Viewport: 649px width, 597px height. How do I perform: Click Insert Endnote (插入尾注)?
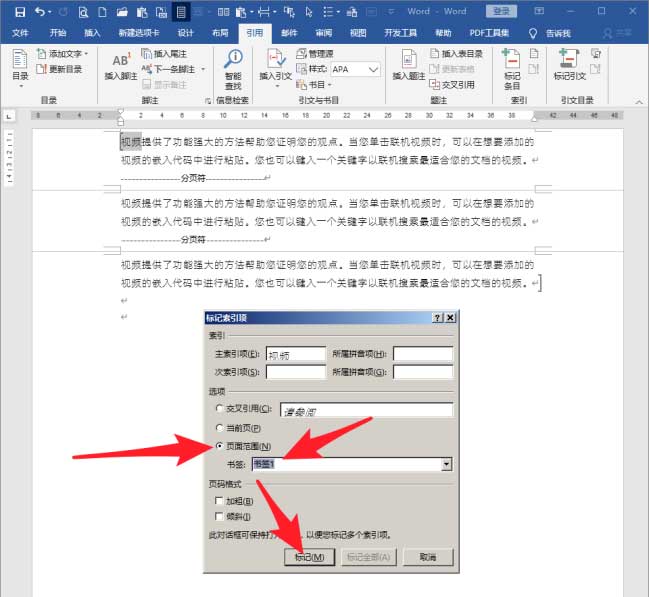[x=164, y=54]
